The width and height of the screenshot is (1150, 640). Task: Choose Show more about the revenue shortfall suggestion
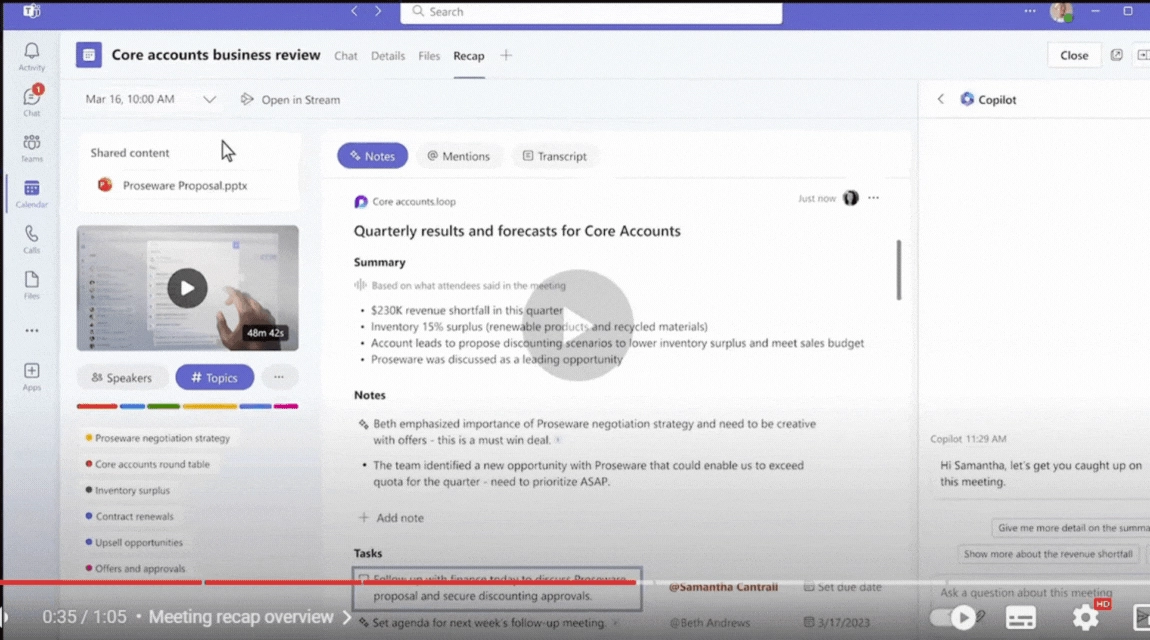(x=1048, y=553)
